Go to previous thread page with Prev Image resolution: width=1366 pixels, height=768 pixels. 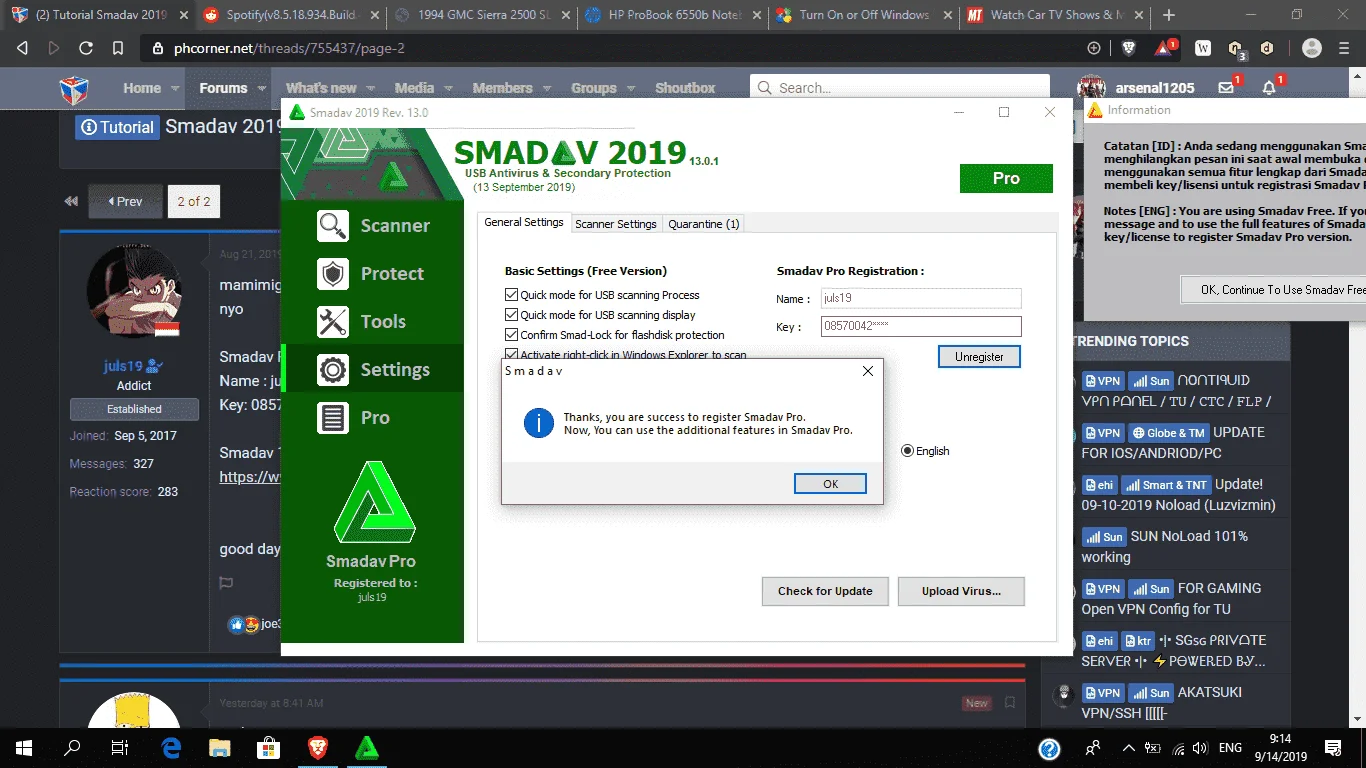tap(125, 201)
